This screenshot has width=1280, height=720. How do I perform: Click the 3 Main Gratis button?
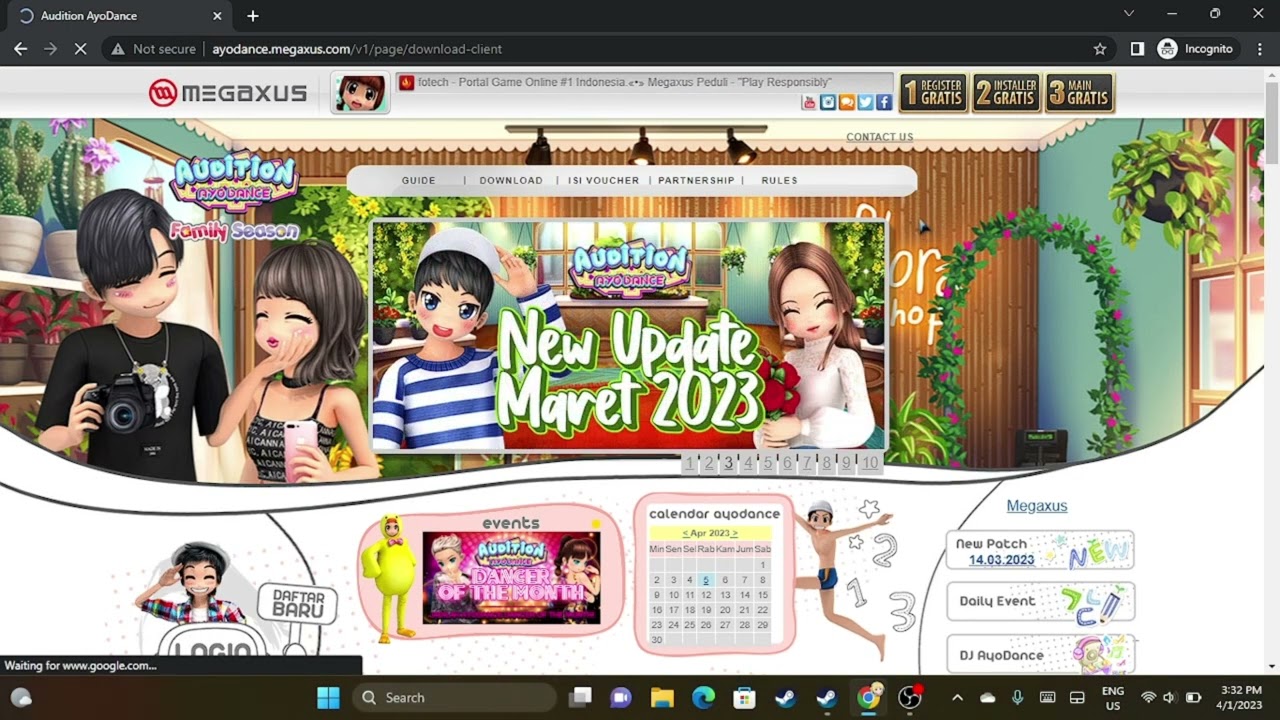pos(1080,93)
